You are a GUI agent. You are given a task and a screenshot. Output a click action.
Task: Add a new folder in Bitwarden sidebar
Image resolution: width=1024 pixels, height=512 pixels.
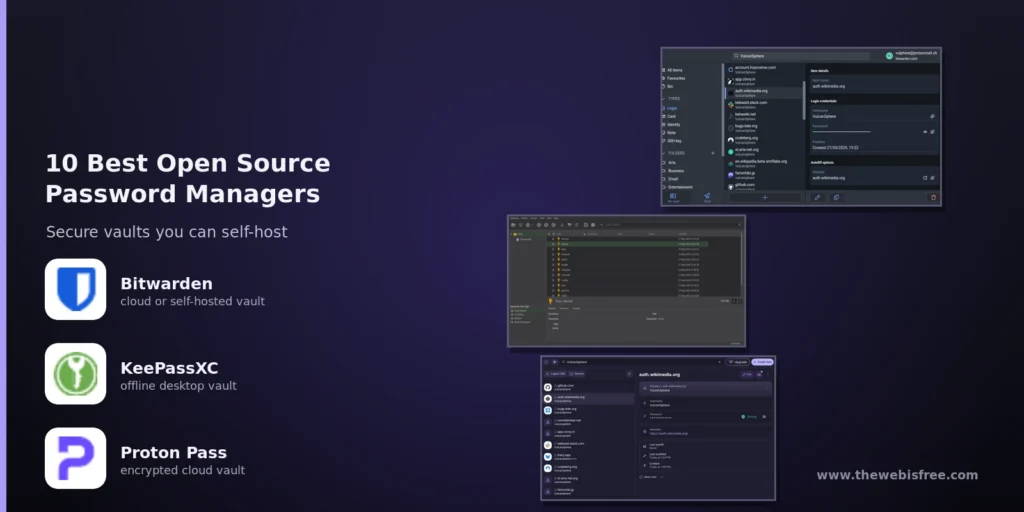click(712, 153)
